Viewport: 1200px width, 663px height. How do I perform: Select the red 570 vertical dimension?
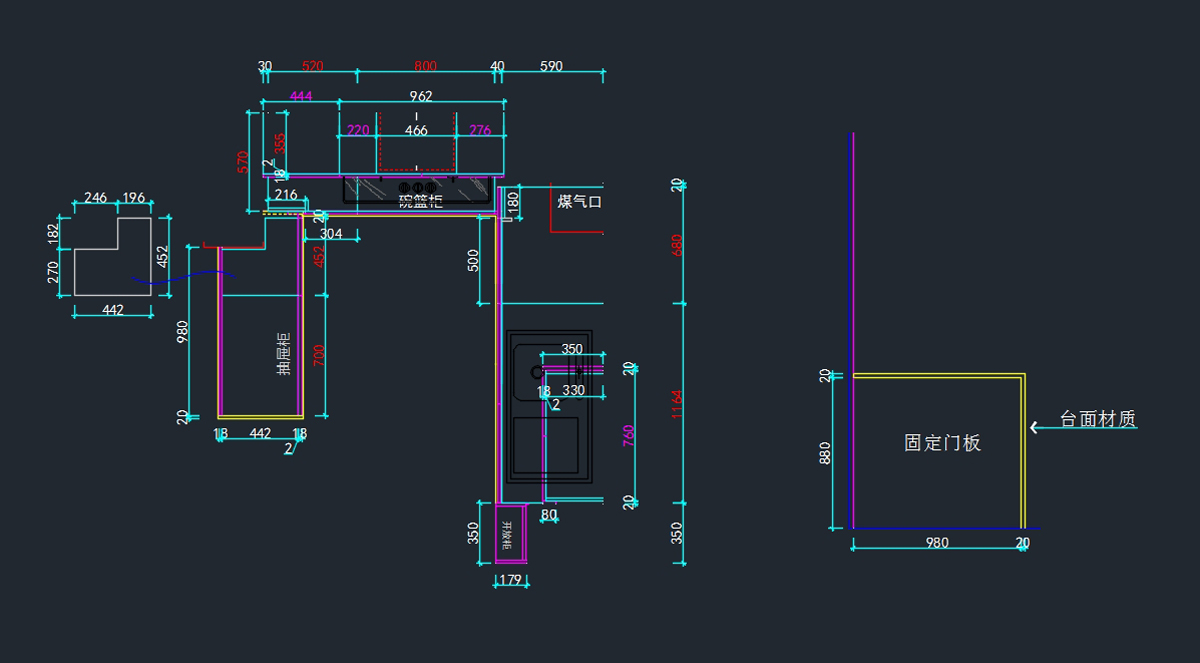click(242, 162)
